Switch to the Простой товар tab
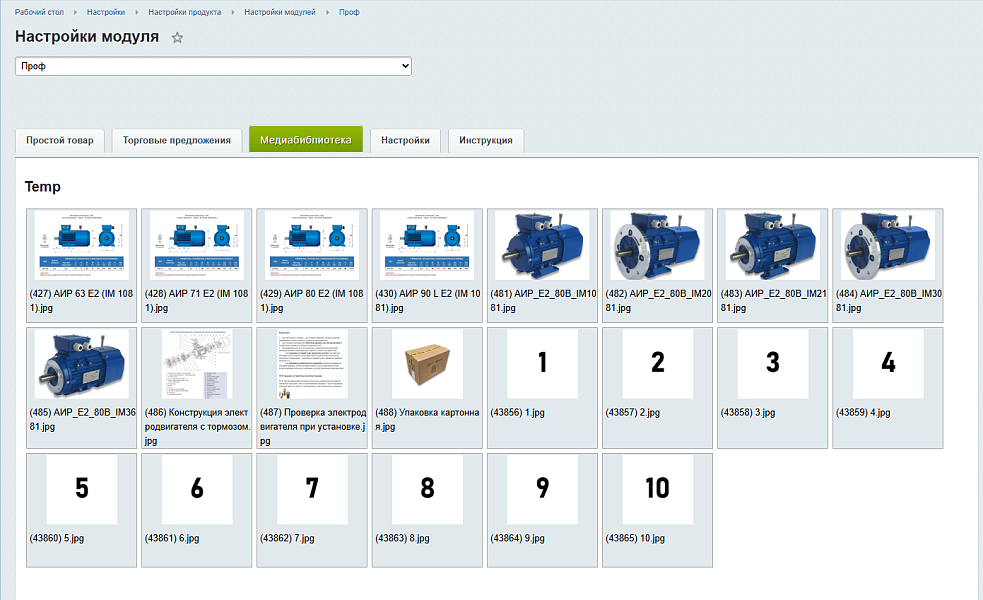The height and width of the screenshot is (600, 983). coord(60,140)
